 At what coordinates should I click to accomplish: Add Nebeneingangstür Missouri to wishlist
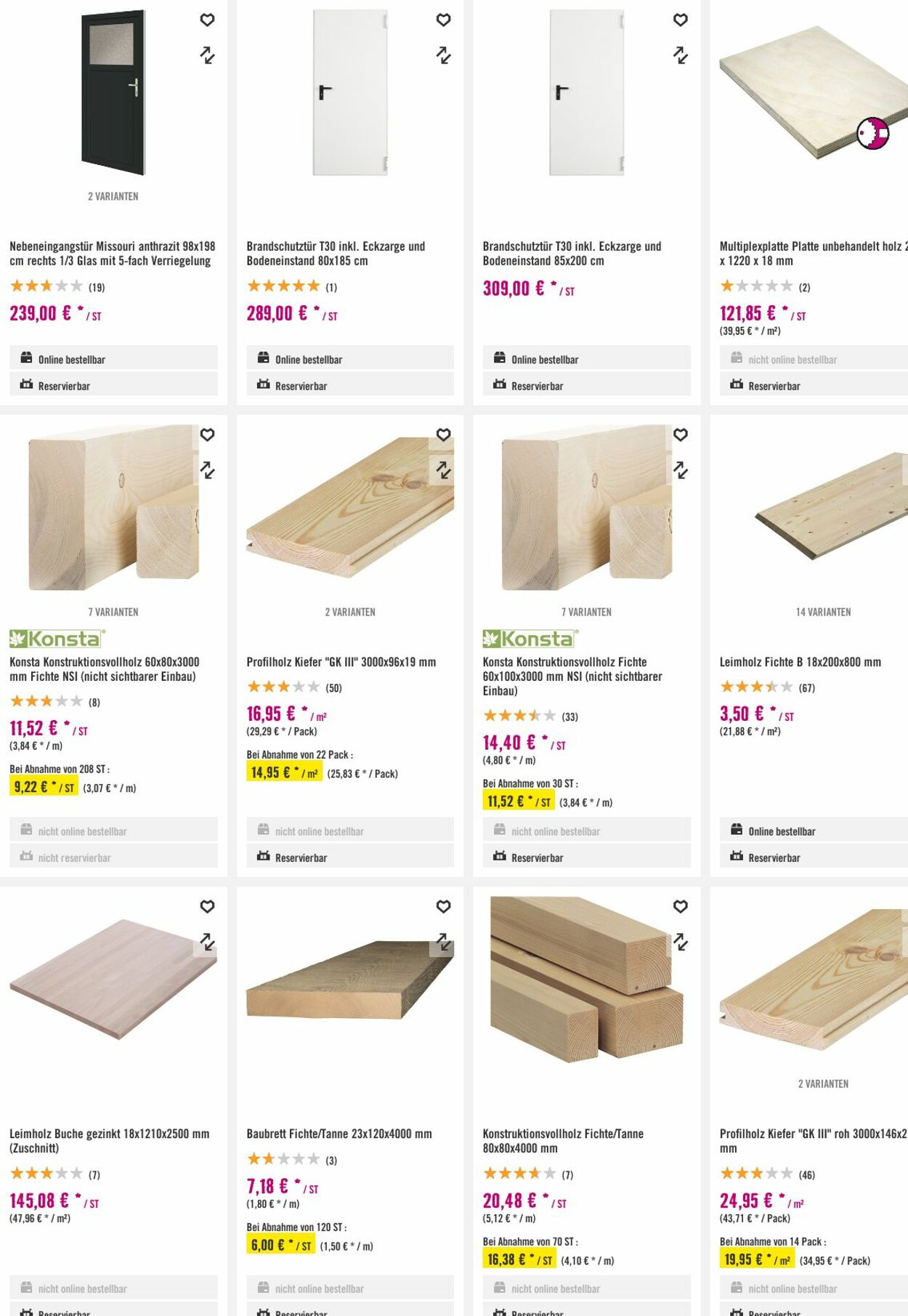pos(207,20)
